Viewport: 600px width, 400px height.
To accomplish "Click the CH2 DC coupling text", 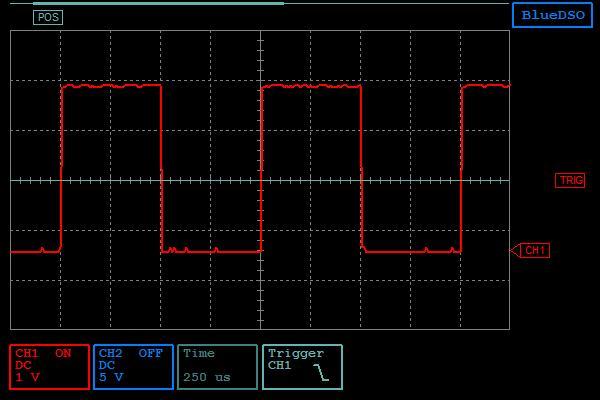I will click(106, 365).
